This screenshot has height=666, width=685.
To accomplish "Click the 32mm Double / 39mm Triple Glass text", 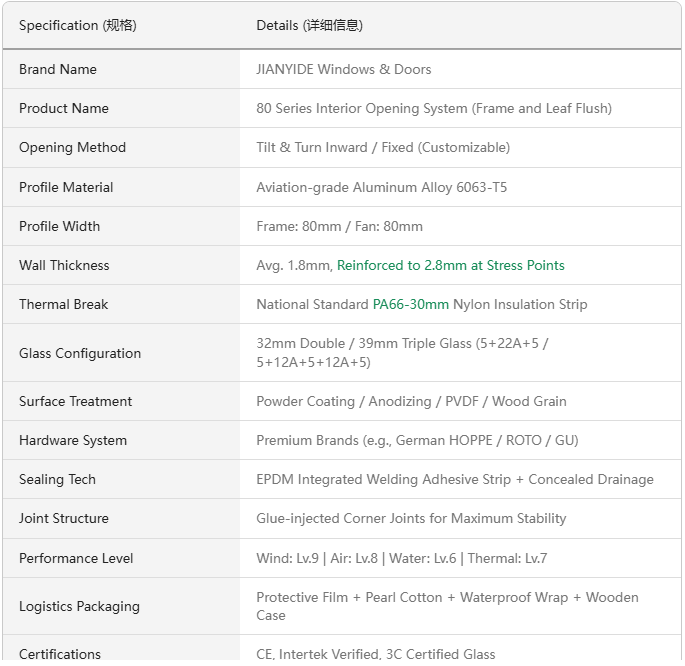I will 364,344.
